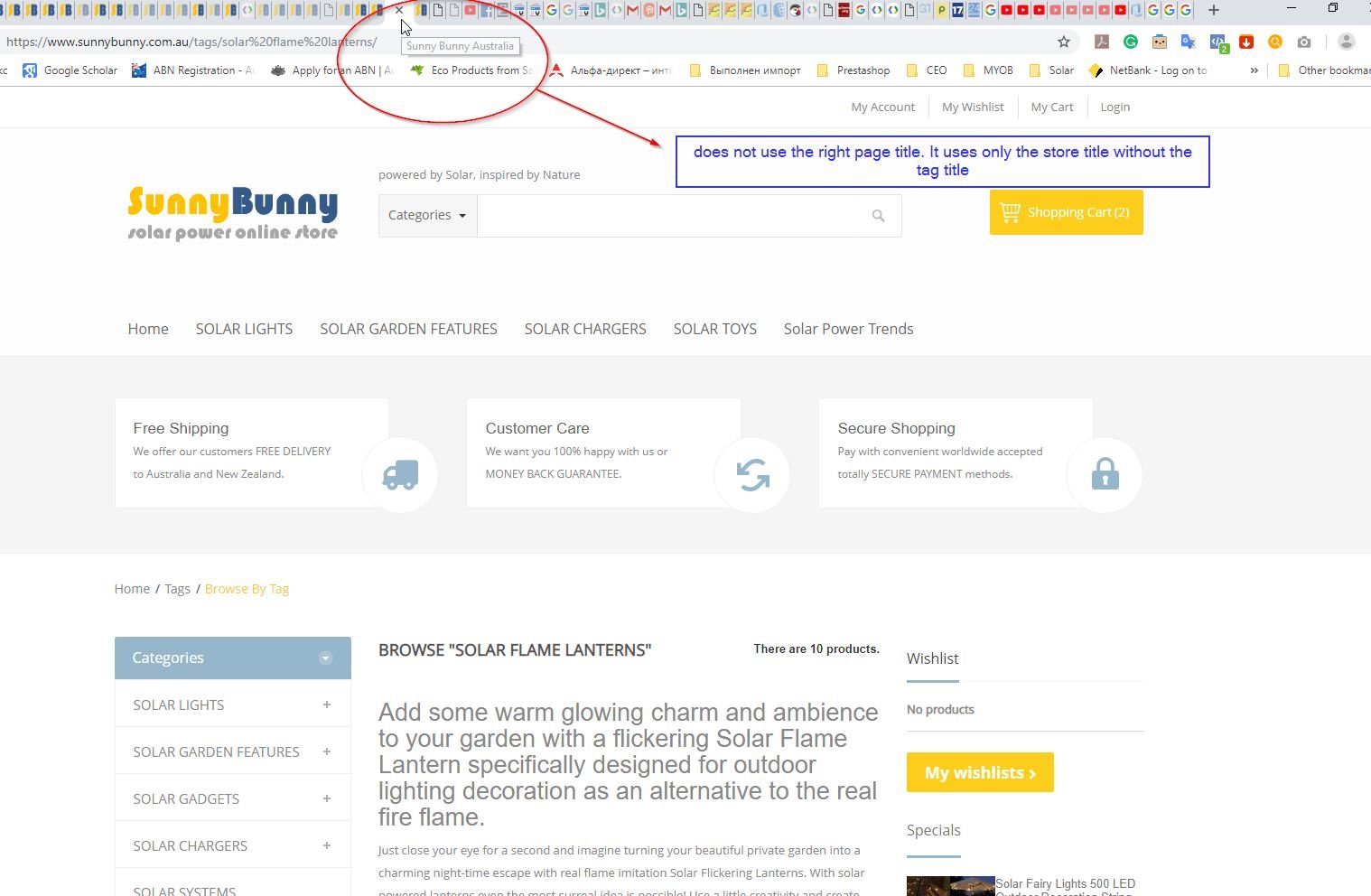This screenshot has width=1371, height=896.
Task: Click the SunnyBunny store logo
Action: (233, 214)
